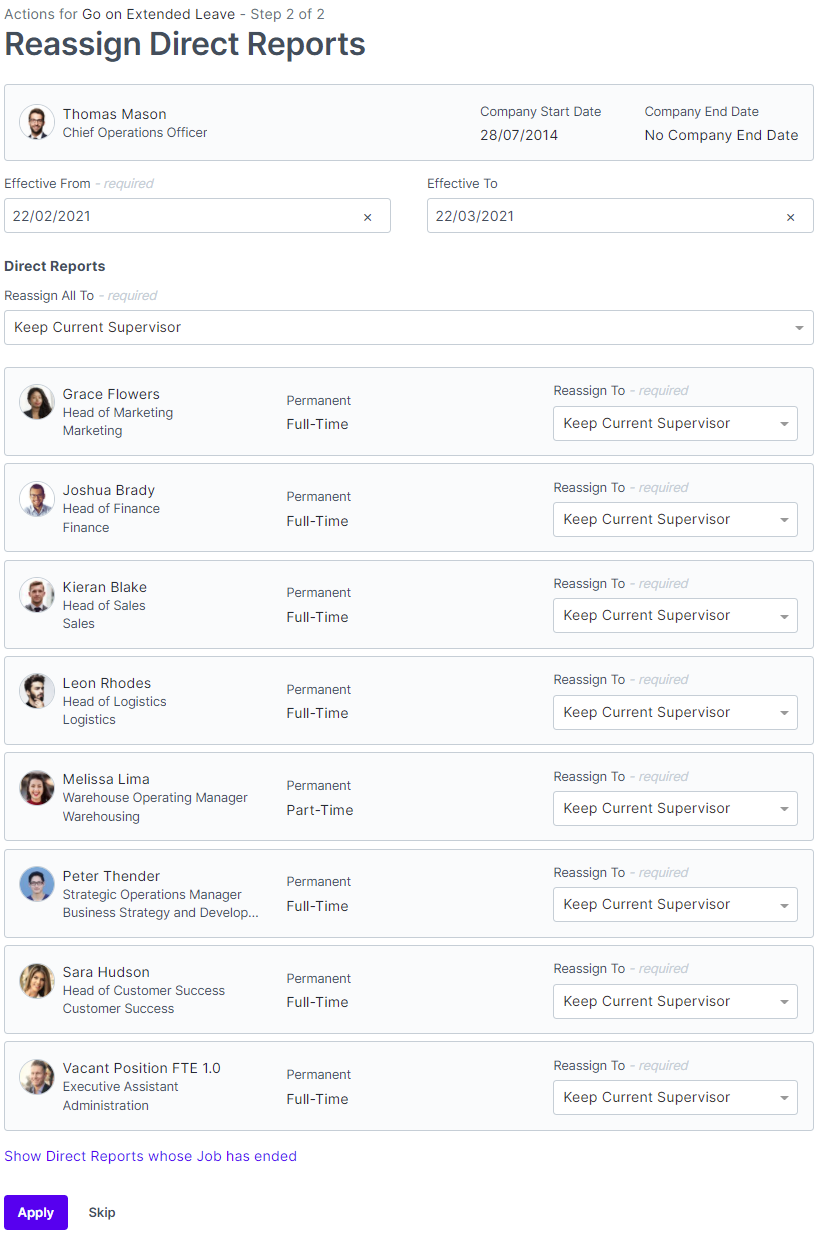Click Sara Hudson's profile photo
Viewport: 821px width, 1234px height.
[x=36, y=981]
